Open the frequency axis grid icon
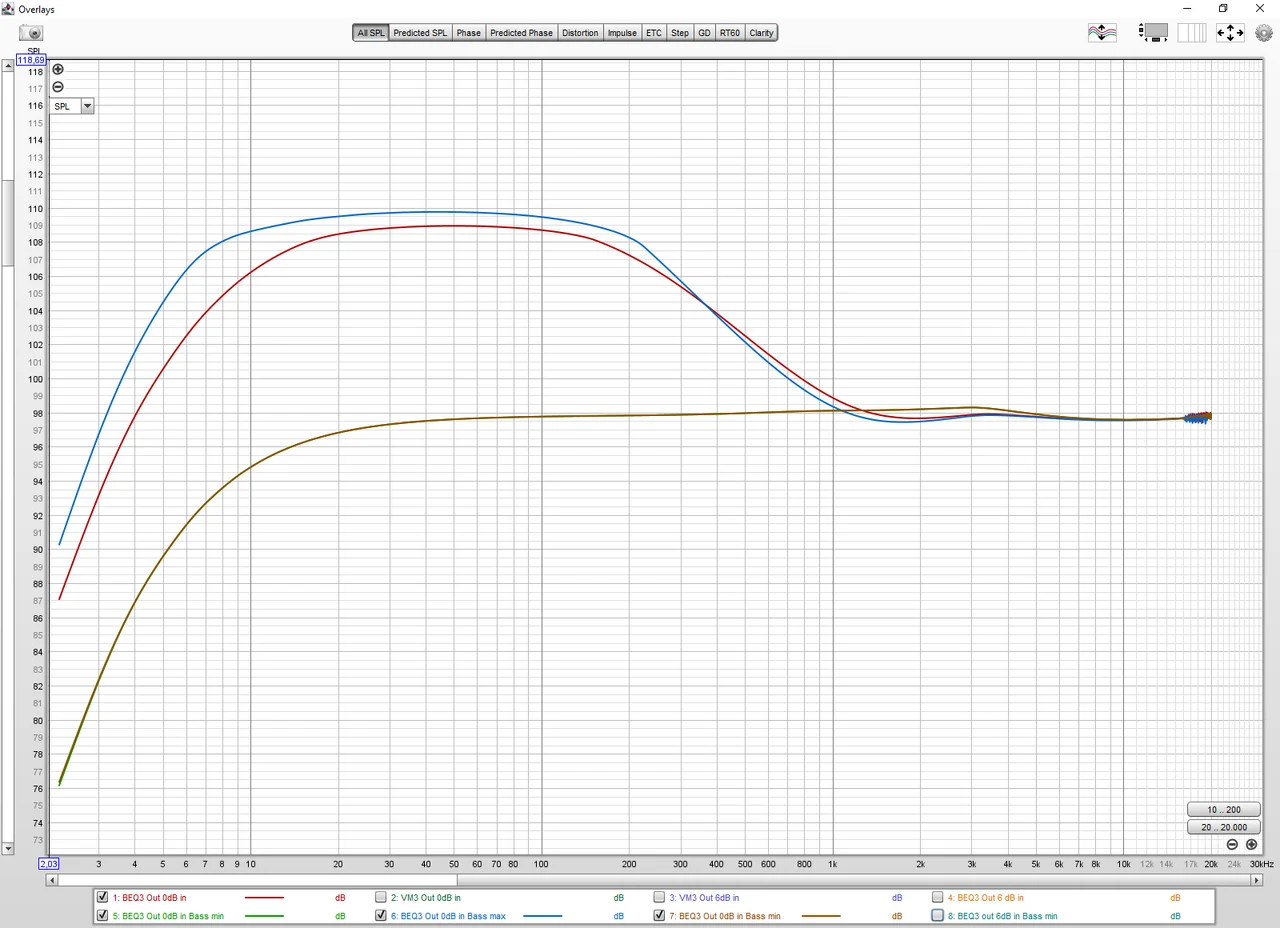Screen dimensions: 1280x928 (1191, 33)
